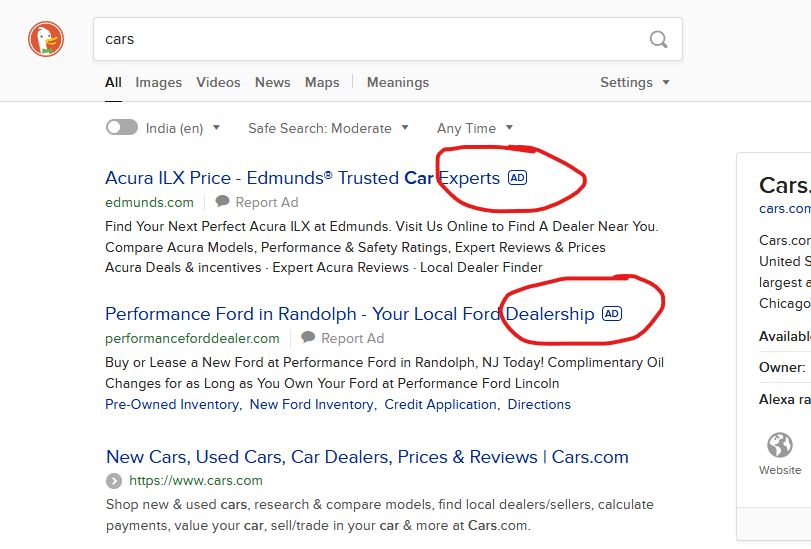The width and height of the screenshot is (811, 549).
Task: Click speech bubble icon beside edmunds.com Report Ad
Action: 222,201
